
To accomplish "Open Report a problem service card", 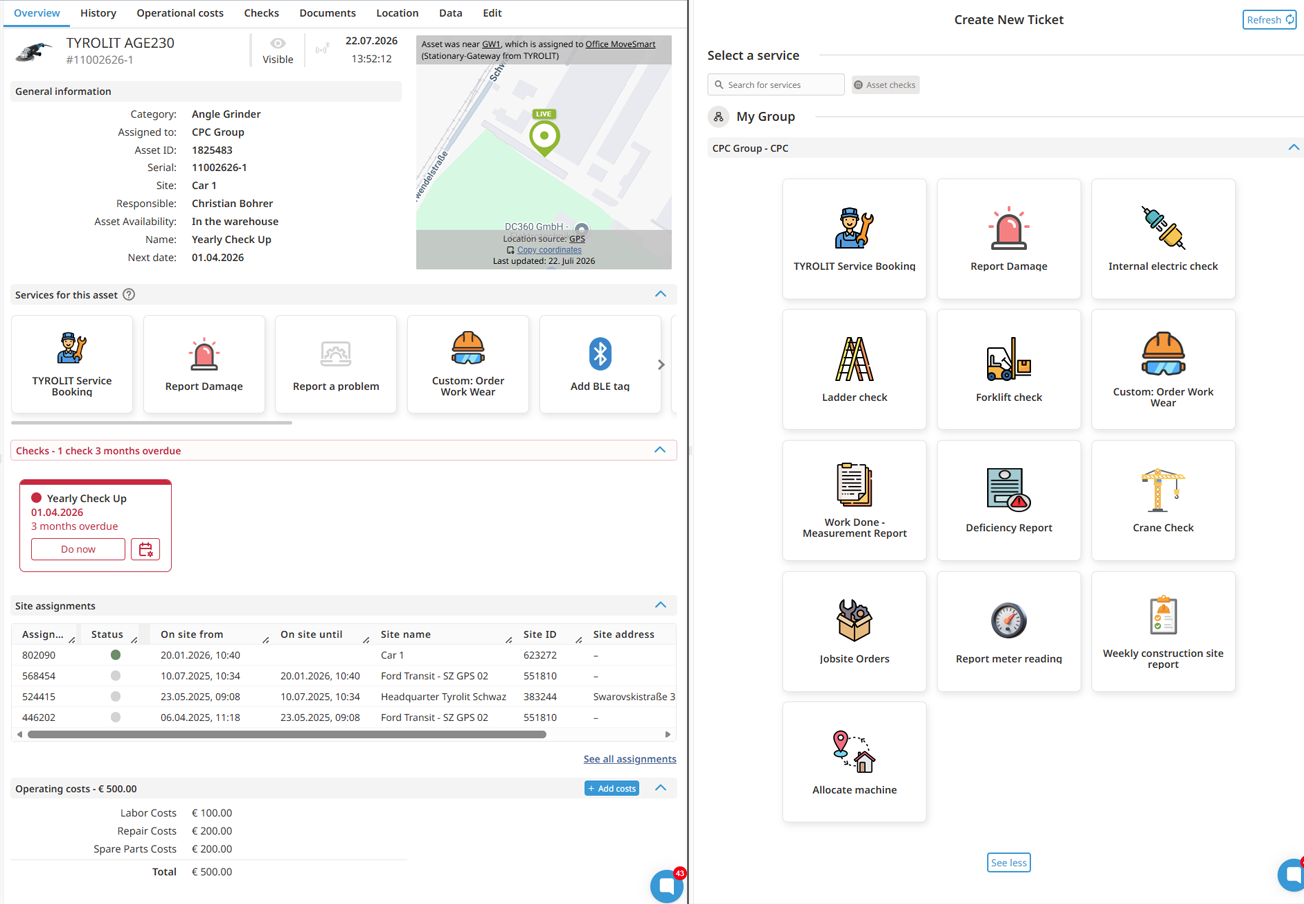I will pos(336,364).
